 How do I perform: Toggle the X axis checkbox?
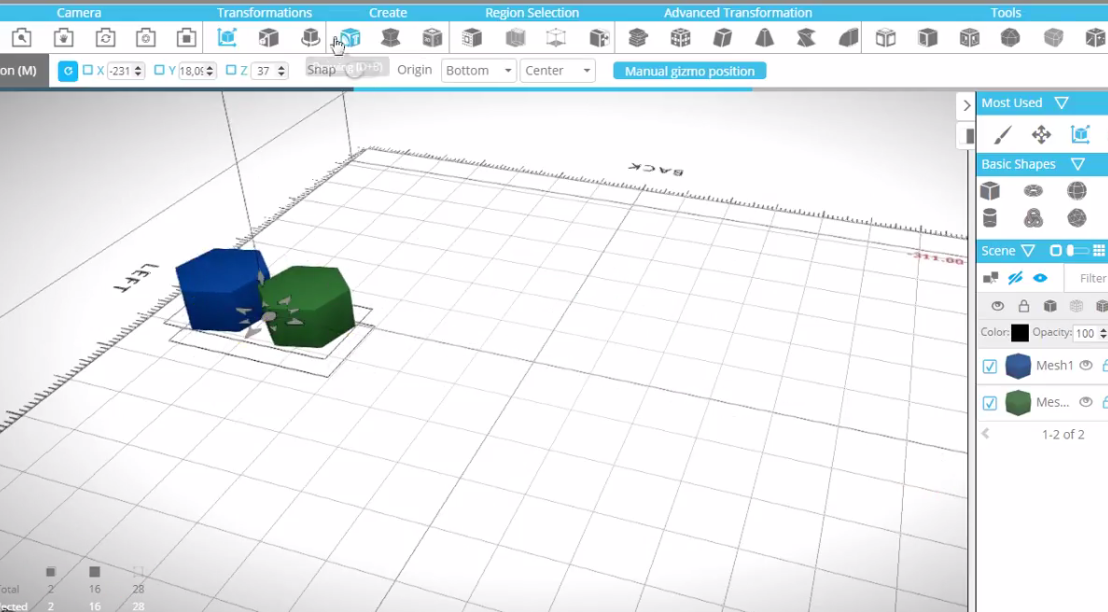(88, 70)
